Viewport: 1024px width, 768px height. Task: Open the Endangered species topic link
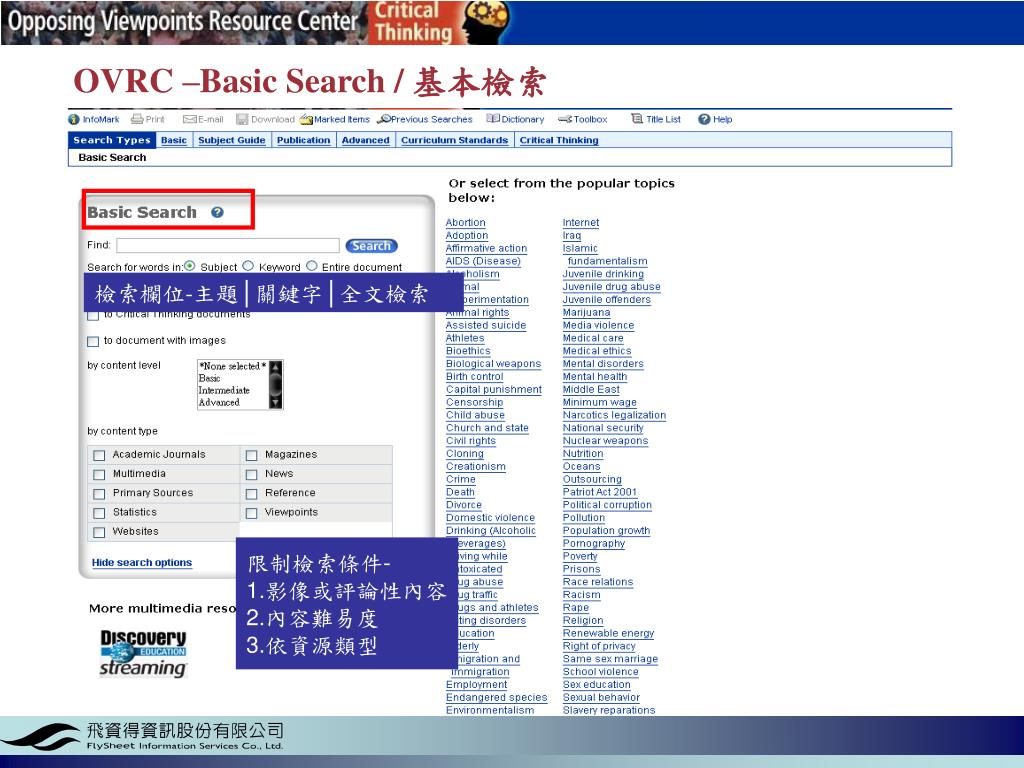tap(496, 697)
